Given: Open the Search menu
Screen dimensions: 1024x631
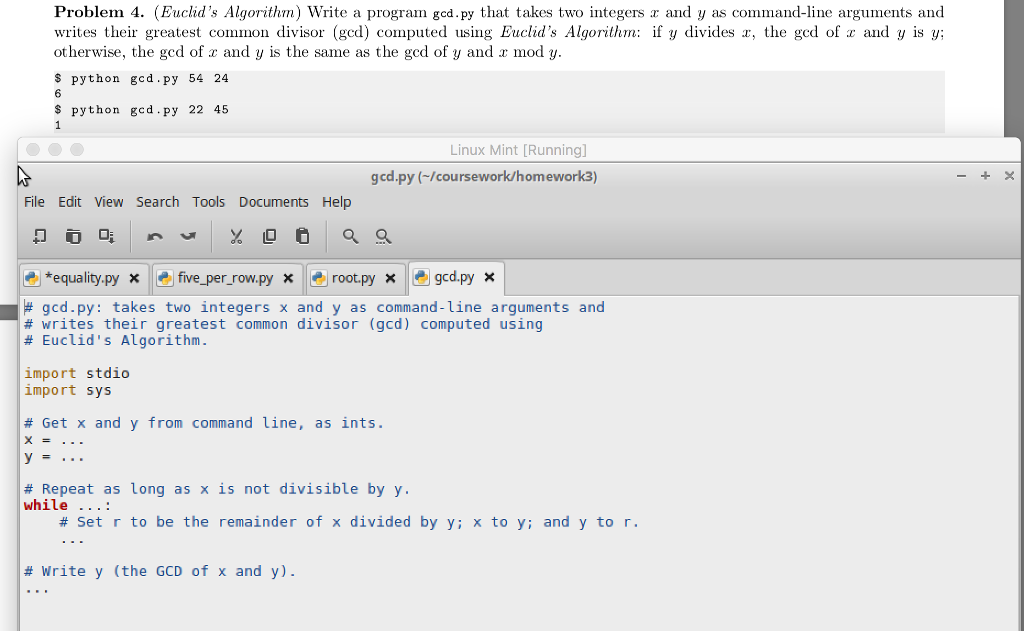Looking at the screenshot, I should pyautogui.click(x=157, y=202).
